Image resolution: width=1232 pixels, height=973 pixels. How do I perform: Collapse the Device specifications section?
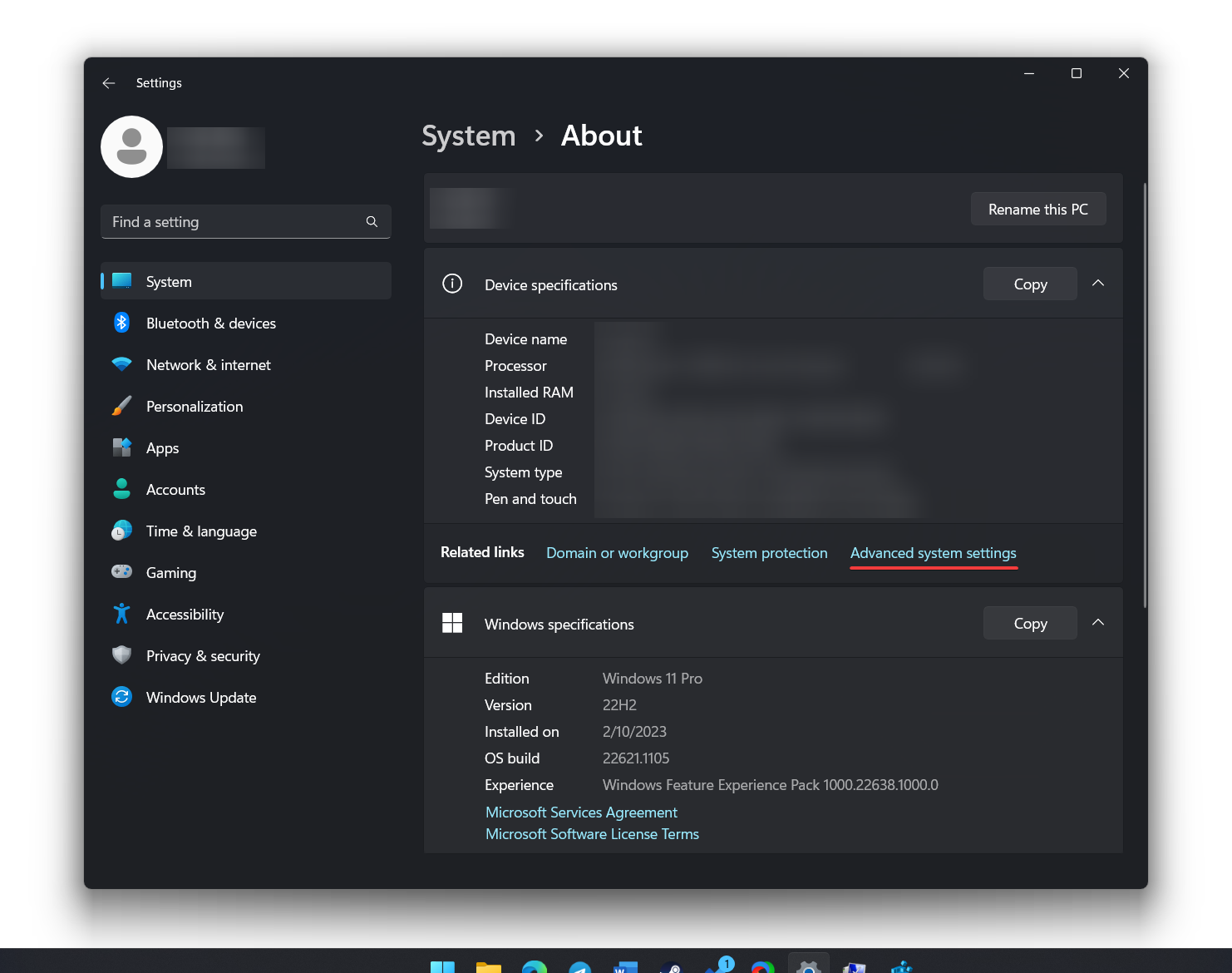point(1098,284)
